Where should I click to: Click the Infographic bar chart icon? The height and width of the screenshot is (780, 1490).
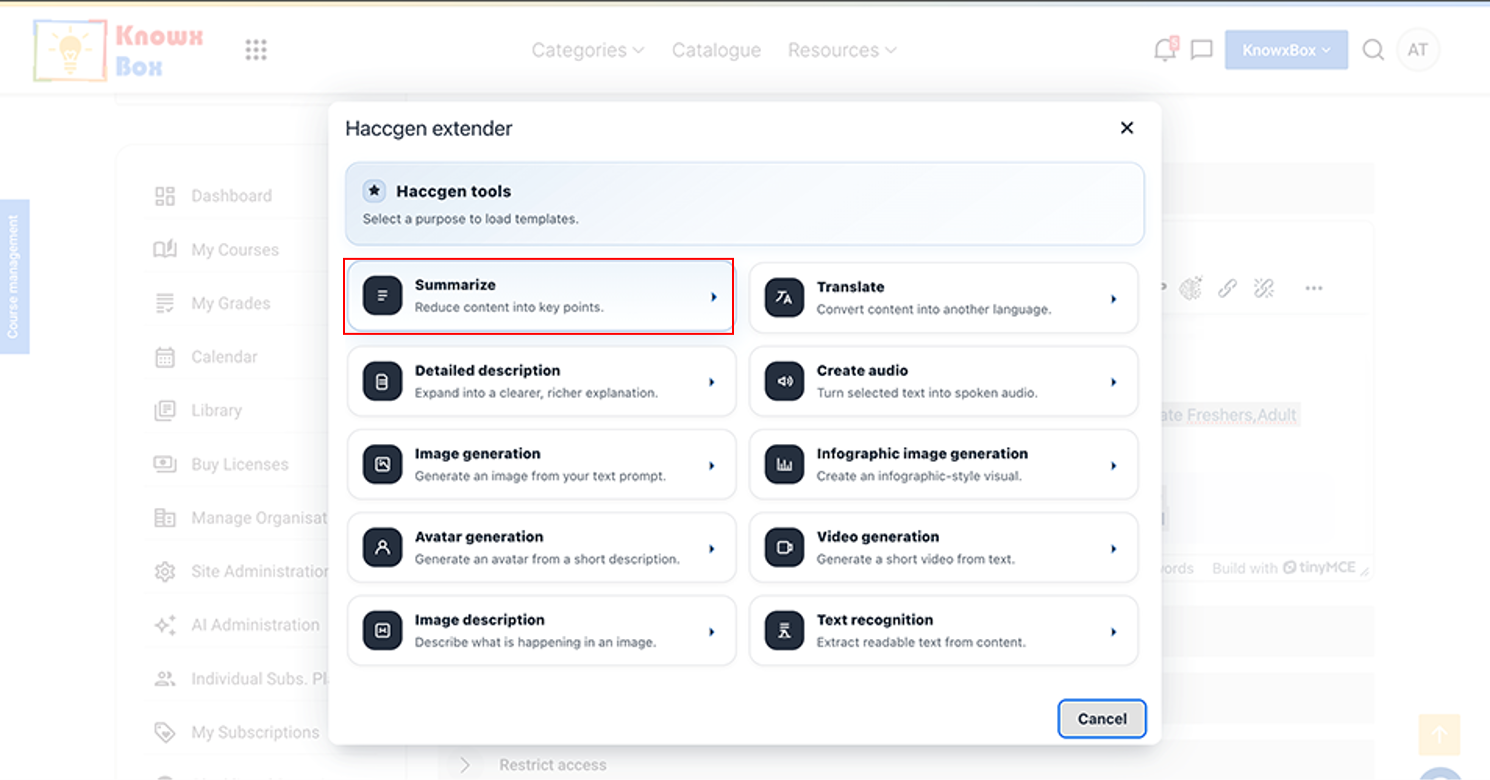coord(784,464)
